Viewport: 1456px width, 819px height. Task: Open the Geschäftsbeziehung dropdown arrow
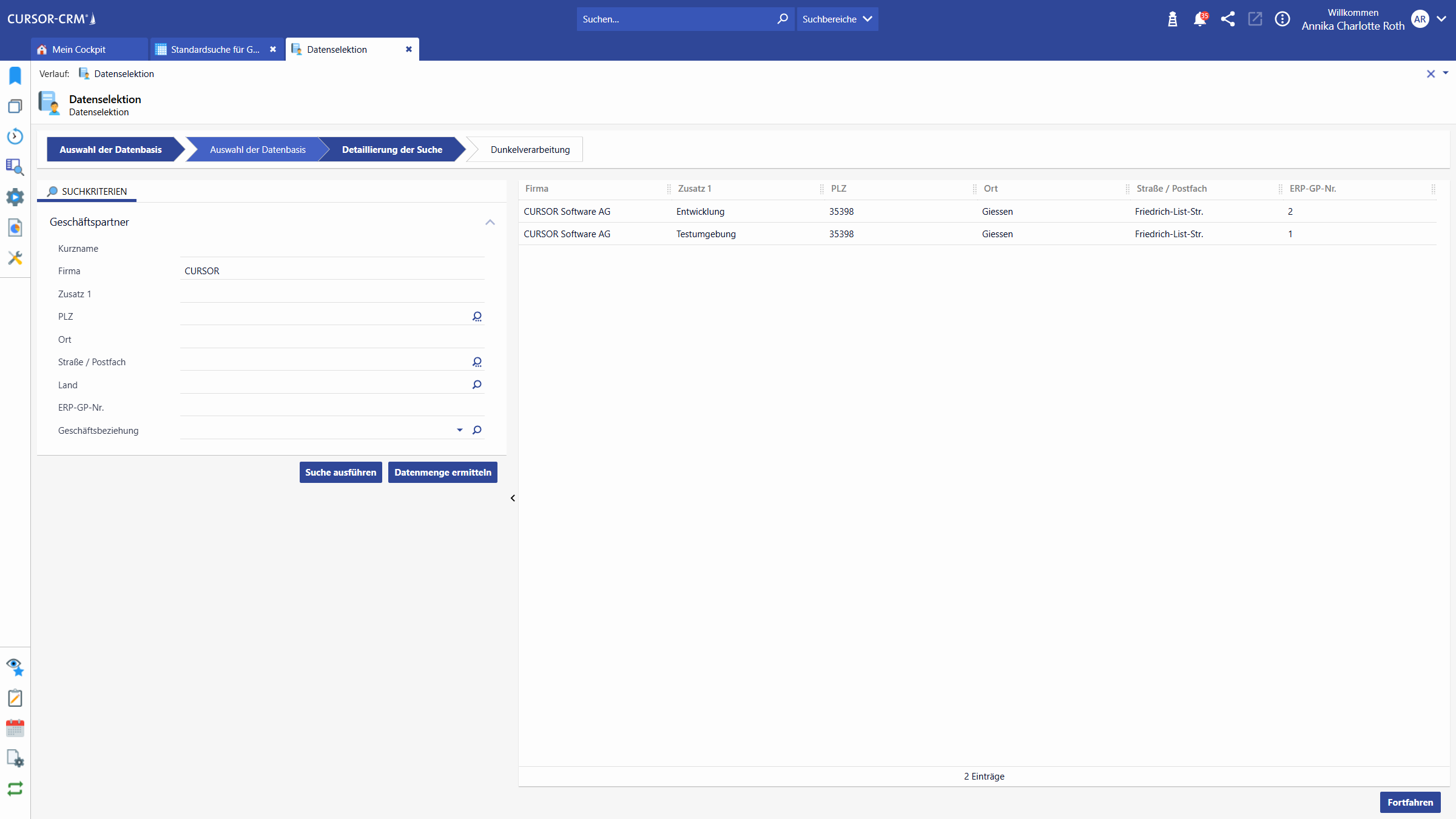click(x=460, y=430)
